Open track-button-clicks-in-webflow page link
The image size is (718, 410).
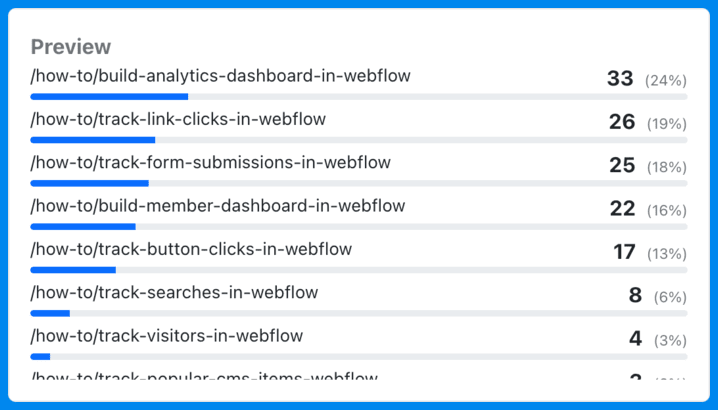(191, 249)
